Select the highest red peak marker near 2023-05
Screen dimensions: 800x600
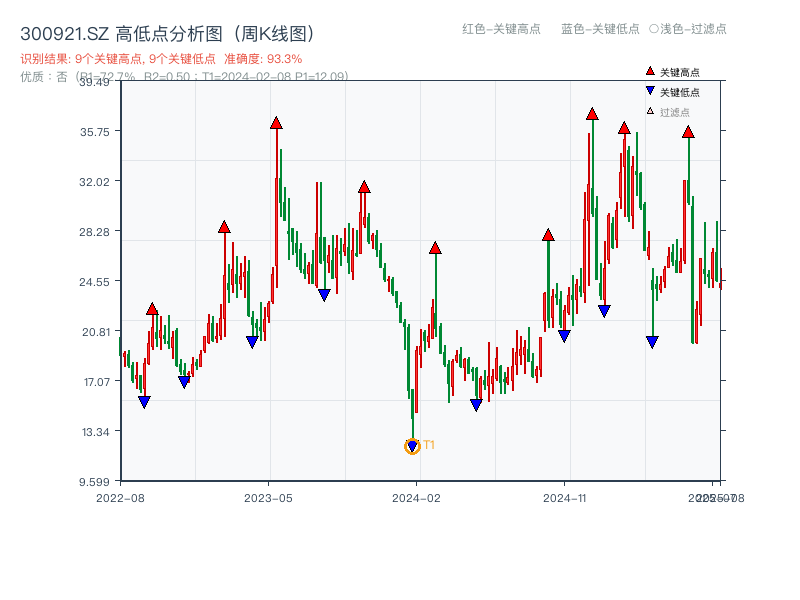click(274, 123)
